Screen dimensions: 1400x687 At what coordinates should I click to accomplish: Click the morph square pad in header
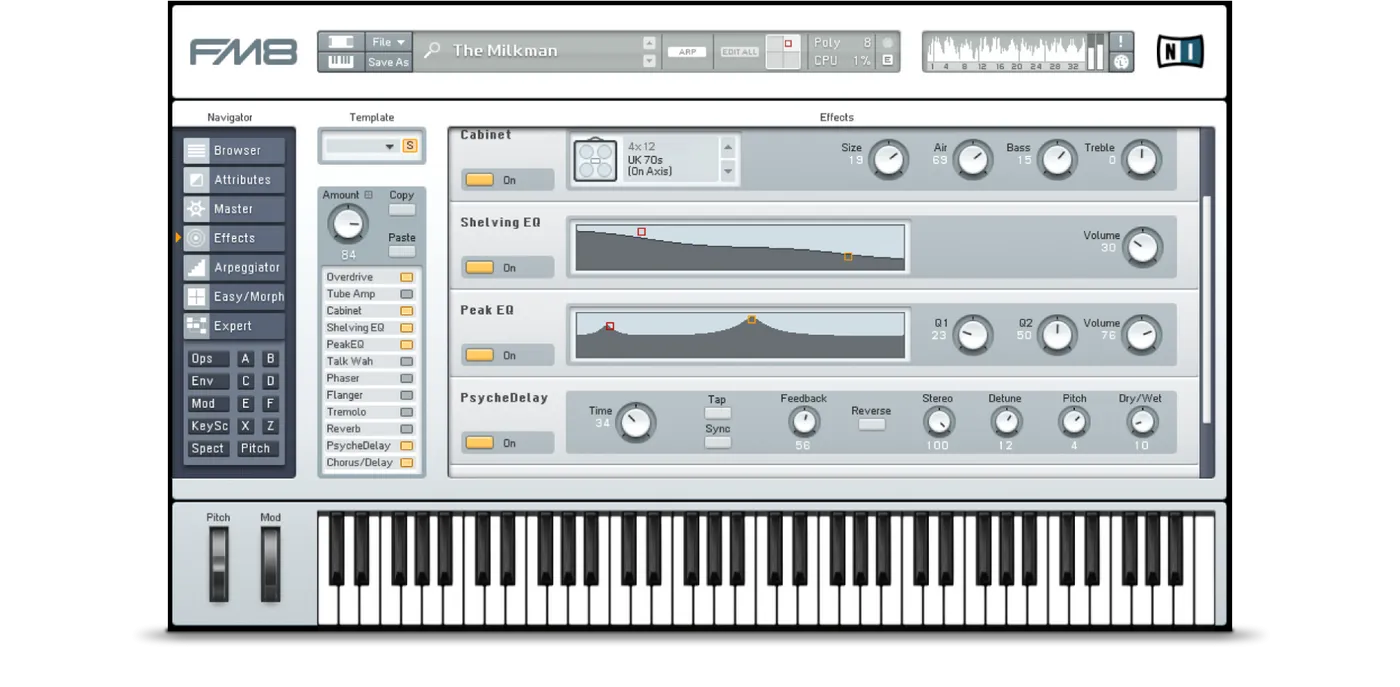click(x=783, y=51)
